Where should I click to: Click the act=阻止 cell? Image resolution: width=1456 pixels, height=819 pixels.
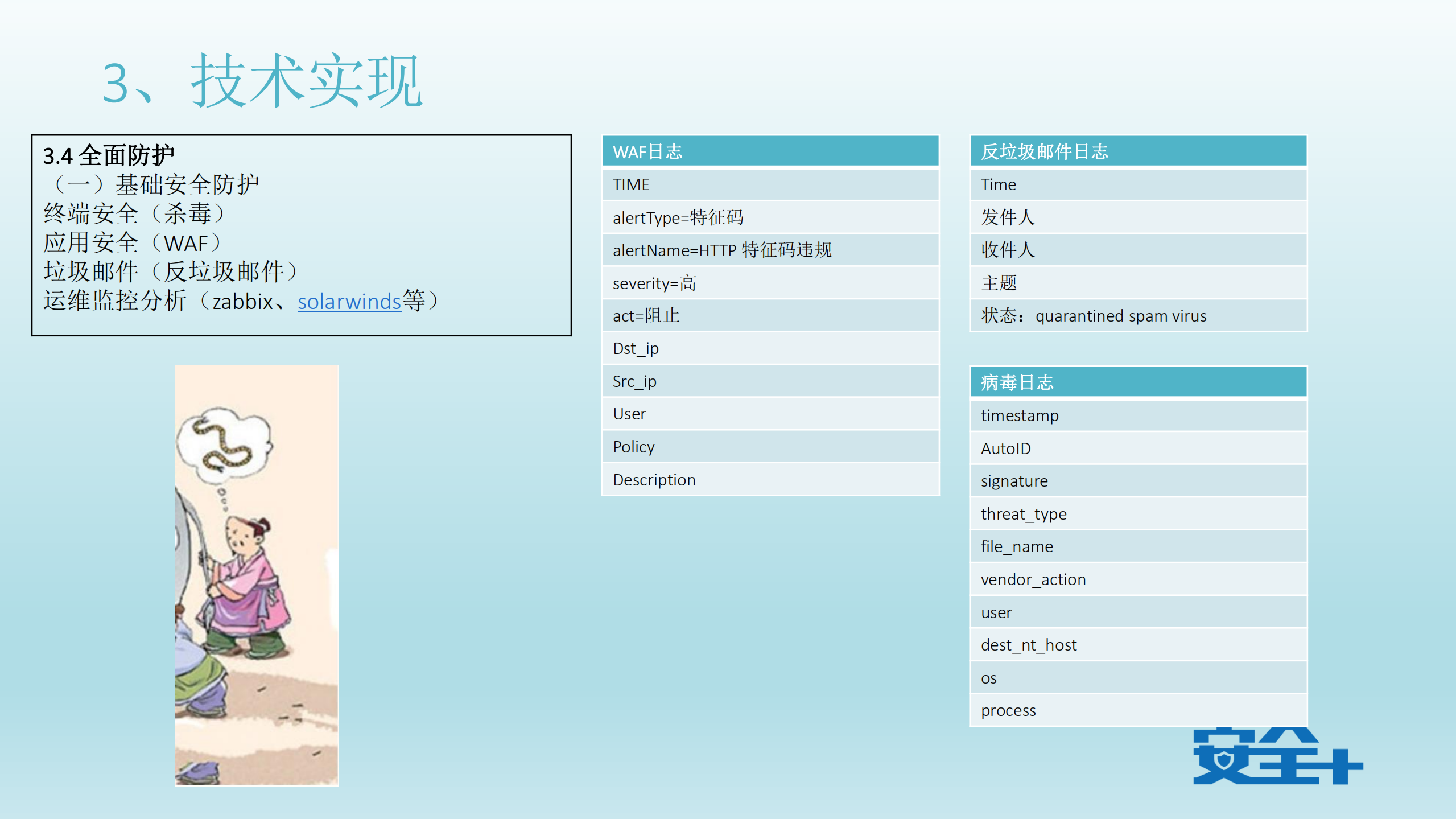tap(768, 315)
